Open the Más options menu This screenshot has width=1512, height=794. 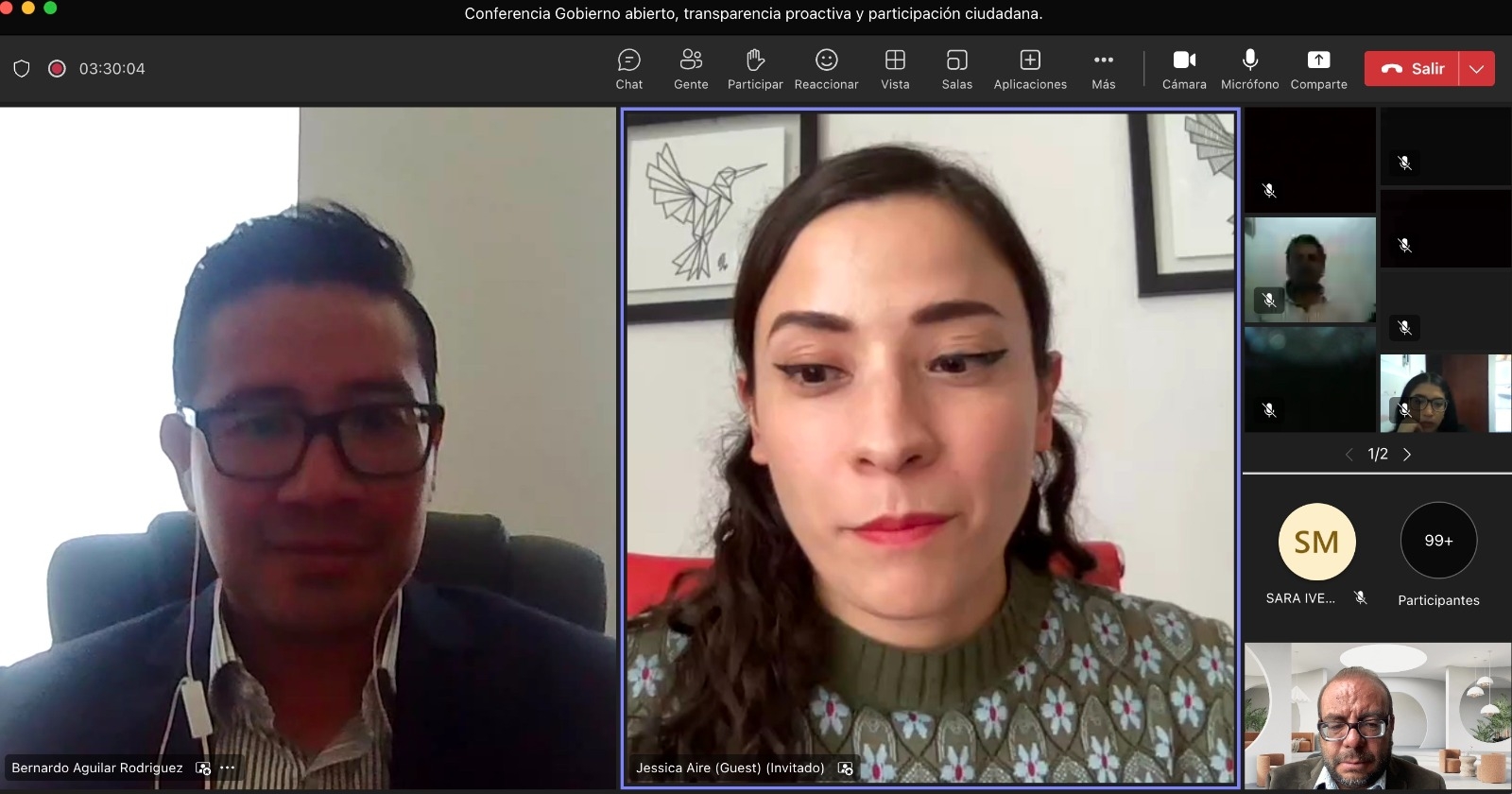pyautogui.click(x=1103, y=70)
